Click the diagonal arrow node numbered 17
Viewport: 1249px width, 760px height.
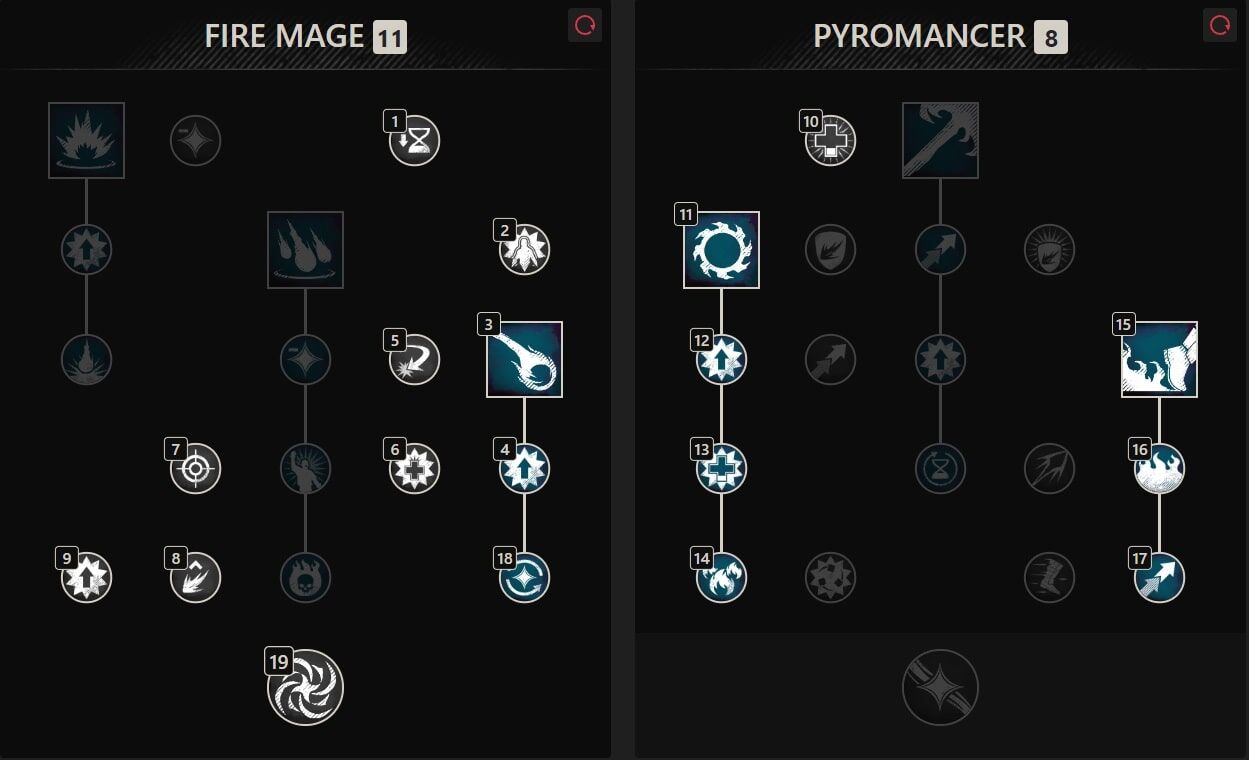[1159, 578]
